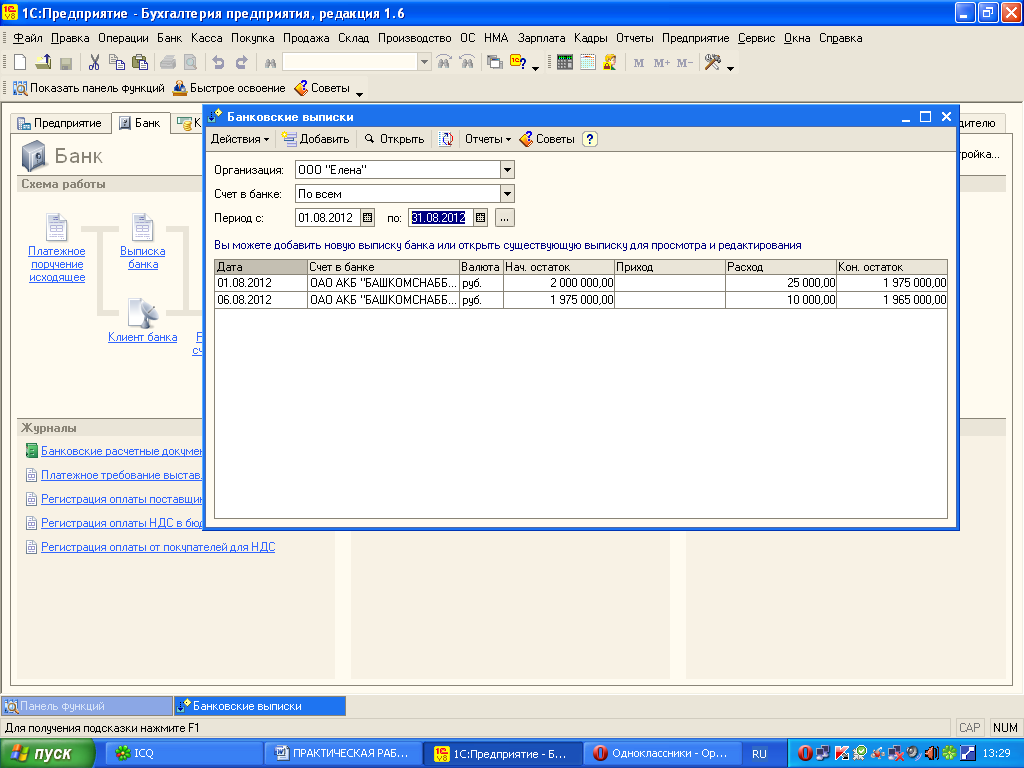Open the Сервис menu

pyautogui.click(x=756, y=38)
